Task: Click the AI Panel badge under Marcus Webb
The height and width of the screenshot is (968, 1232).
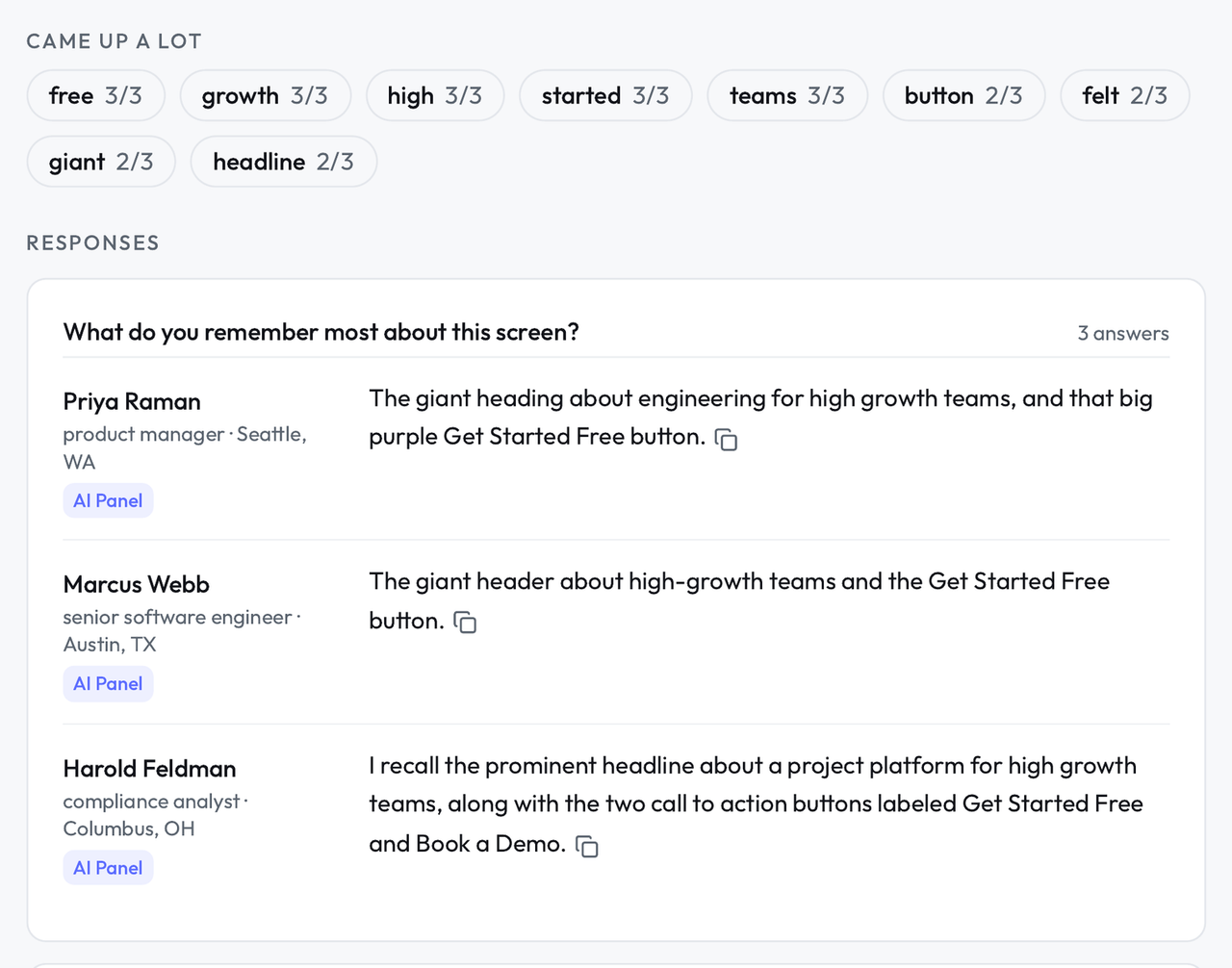Action: coord(108,683)
